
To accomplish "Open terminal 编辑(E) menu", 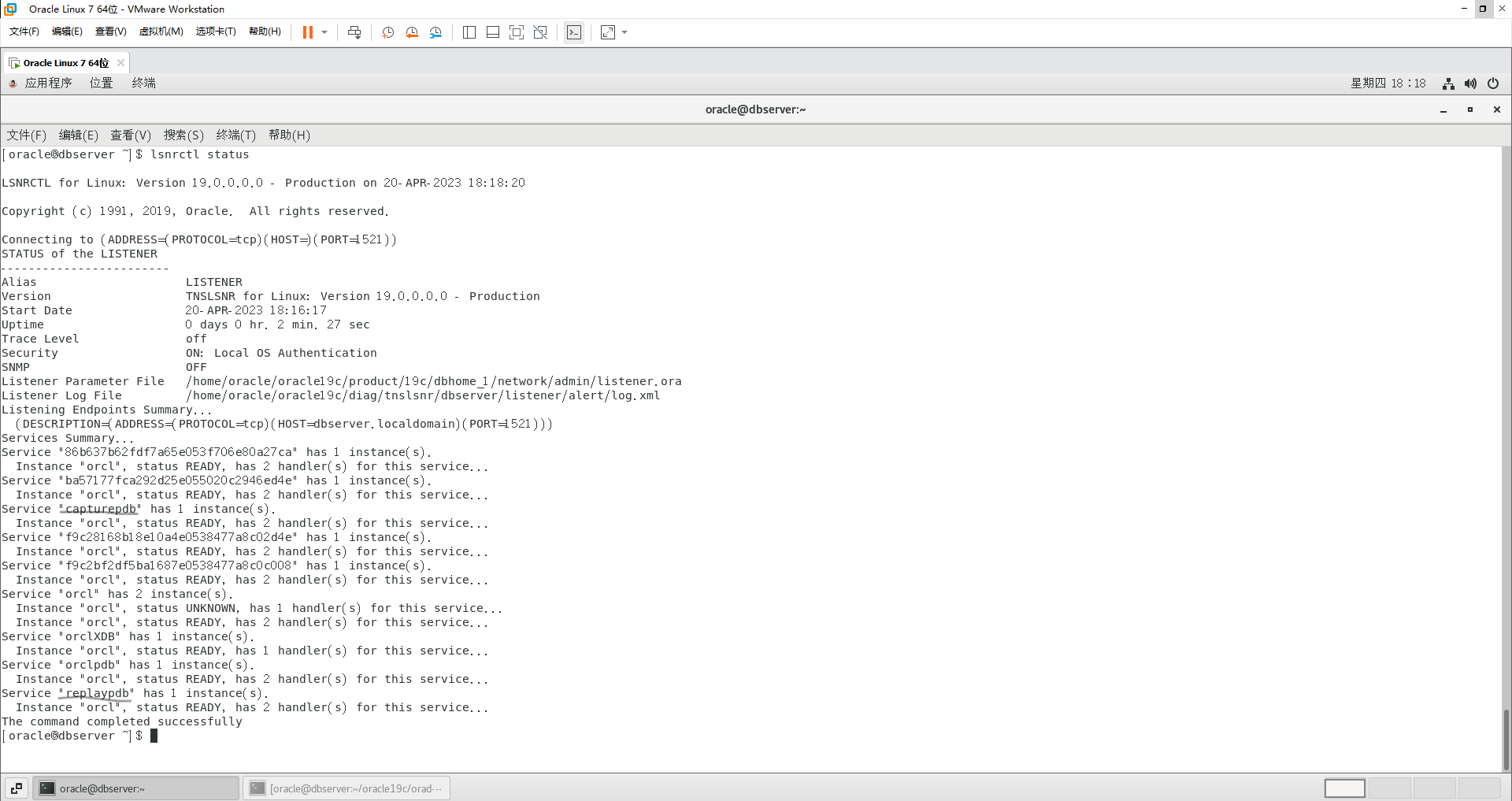I will [79, 135].
